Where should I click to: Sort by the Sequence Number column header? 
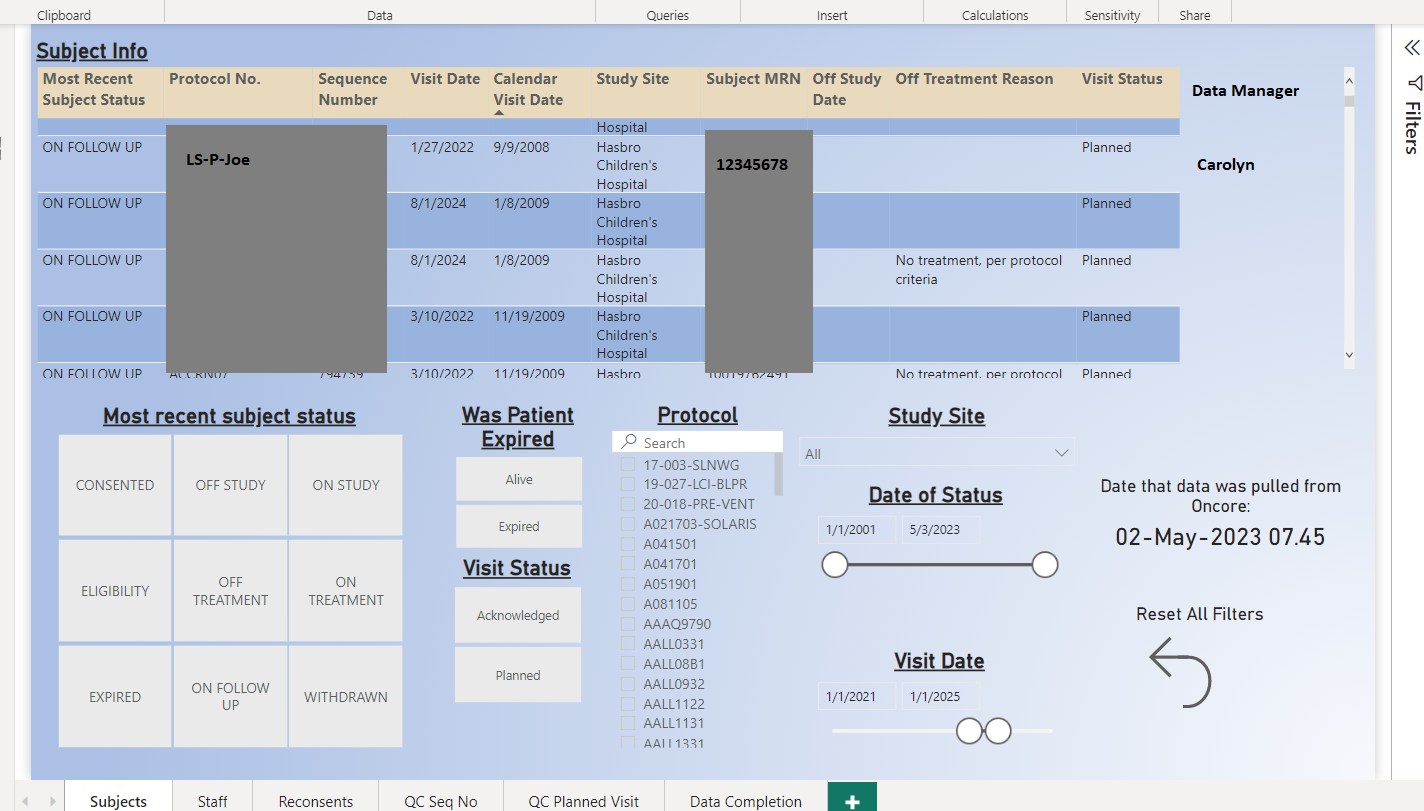pyautogui.click(x=352, y=89)
